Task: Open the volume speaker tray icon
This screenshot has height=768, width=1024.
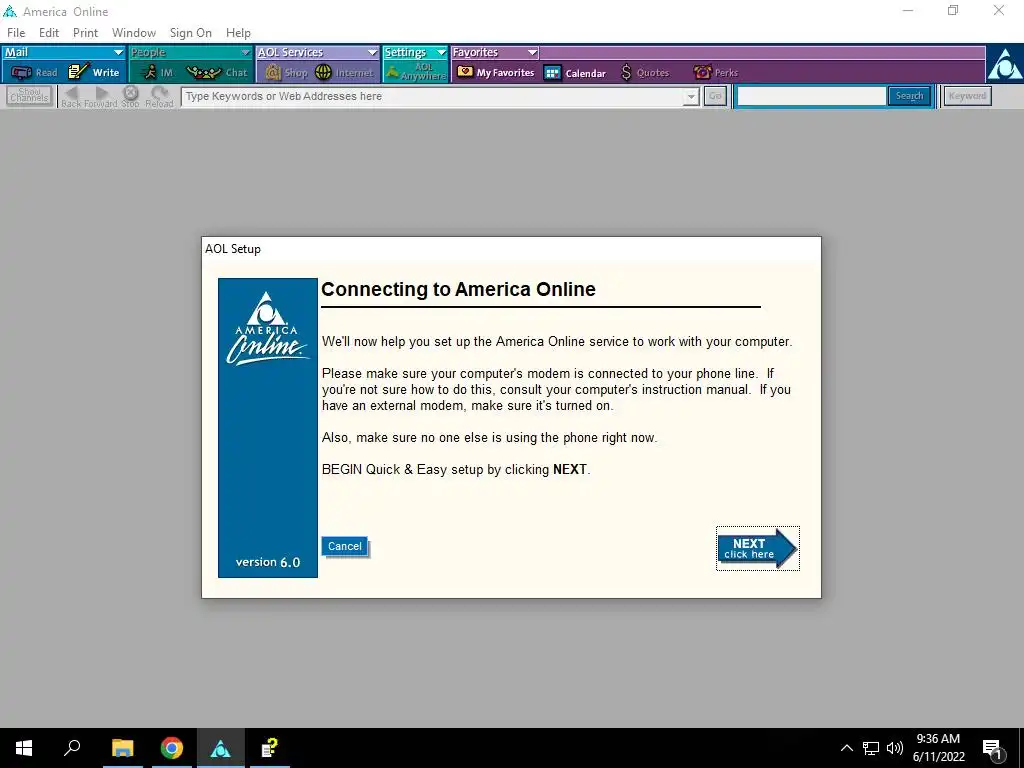Action: click(x=895, y=748)
